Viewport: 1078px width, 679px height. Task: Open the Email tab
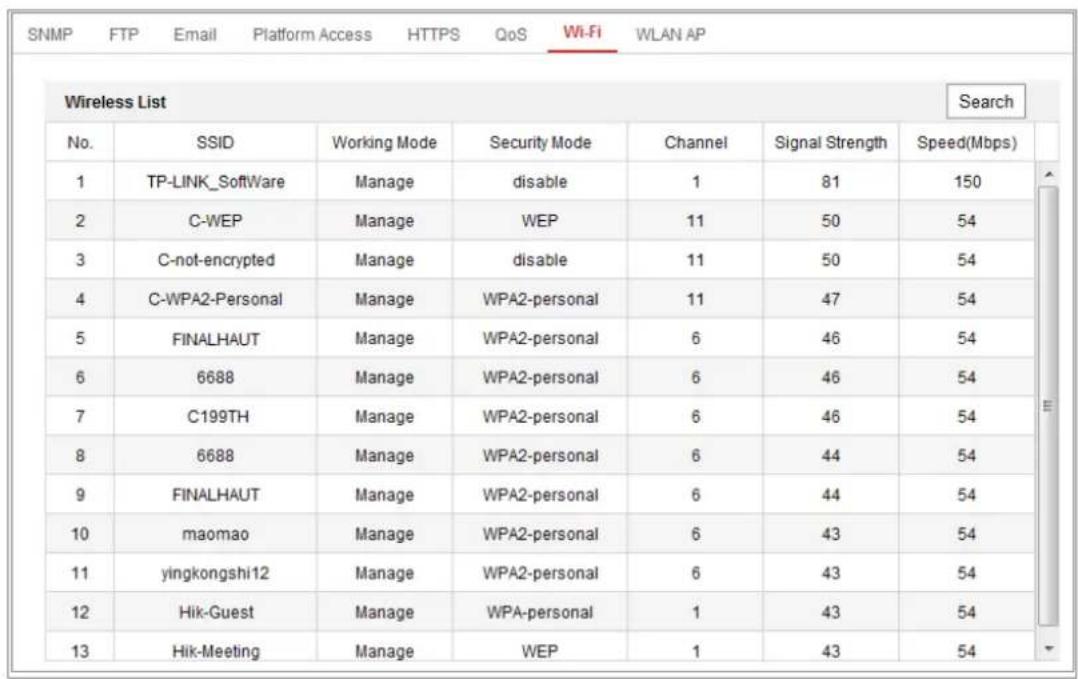[195, 34]
